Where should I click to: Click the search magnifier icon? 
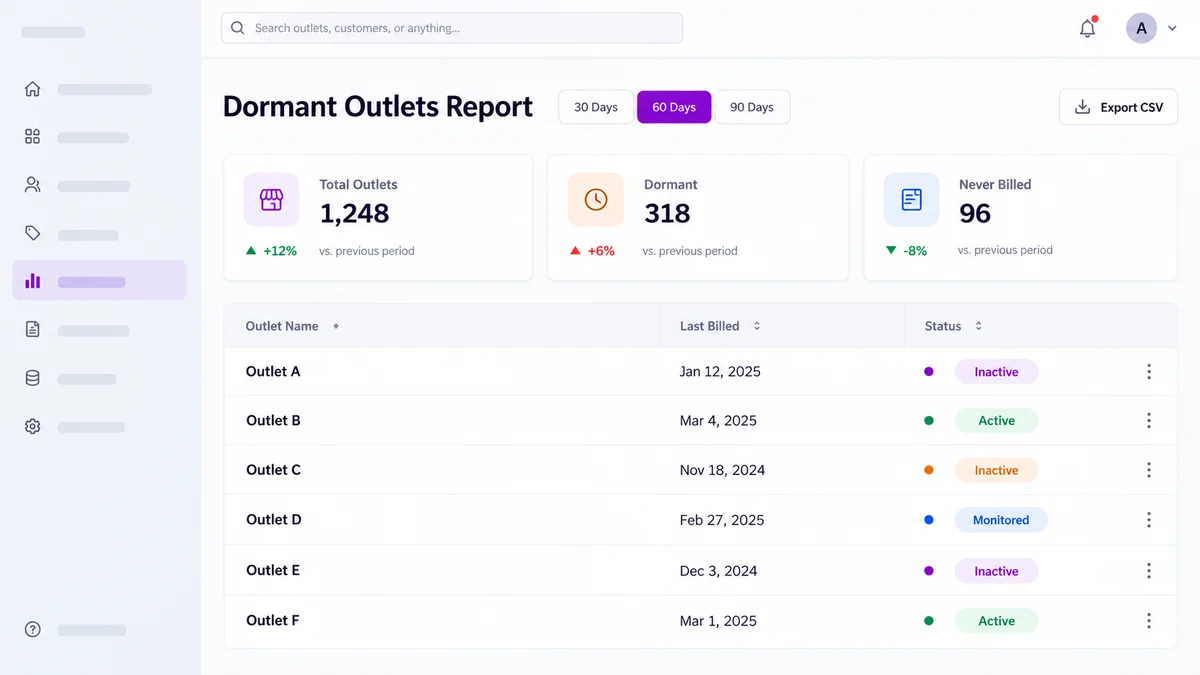[238, 28]
